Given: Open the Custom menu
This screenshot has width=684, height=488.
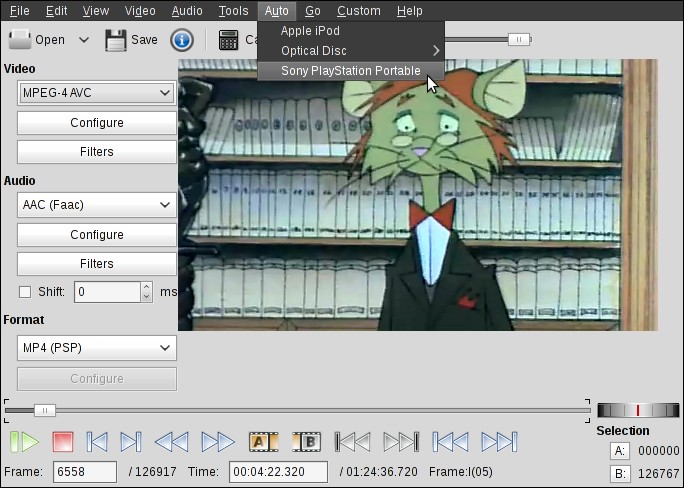Looking at the screenshot, I should click(359, 10).
